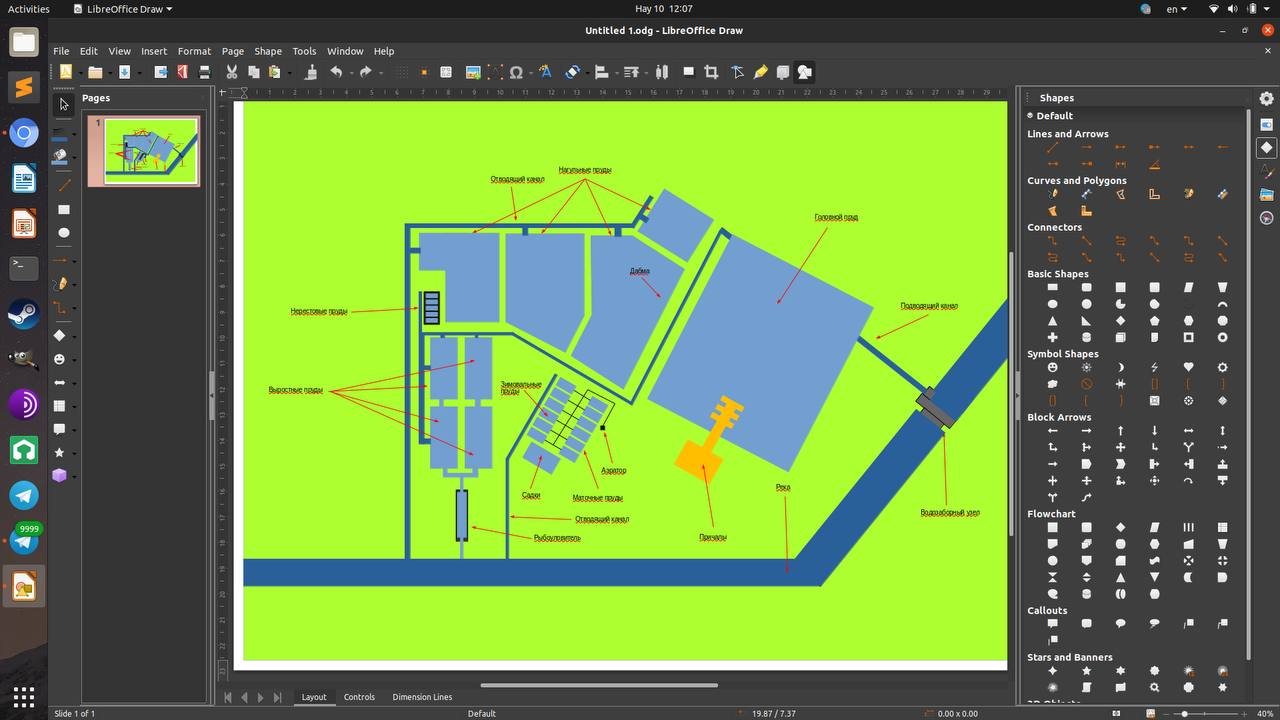Toggle Point Edit Mode icon
1280x720 pixels.
click(738, 72)
